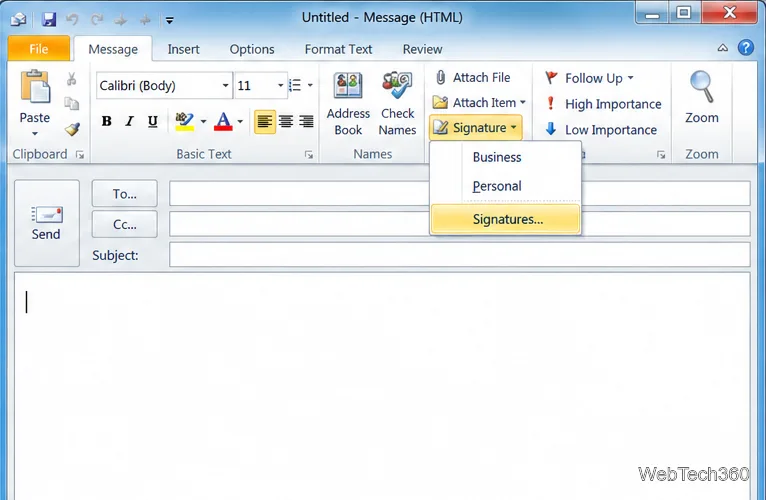766x500 pixels.
Task: Click the To... button
Action: point(125,194)
